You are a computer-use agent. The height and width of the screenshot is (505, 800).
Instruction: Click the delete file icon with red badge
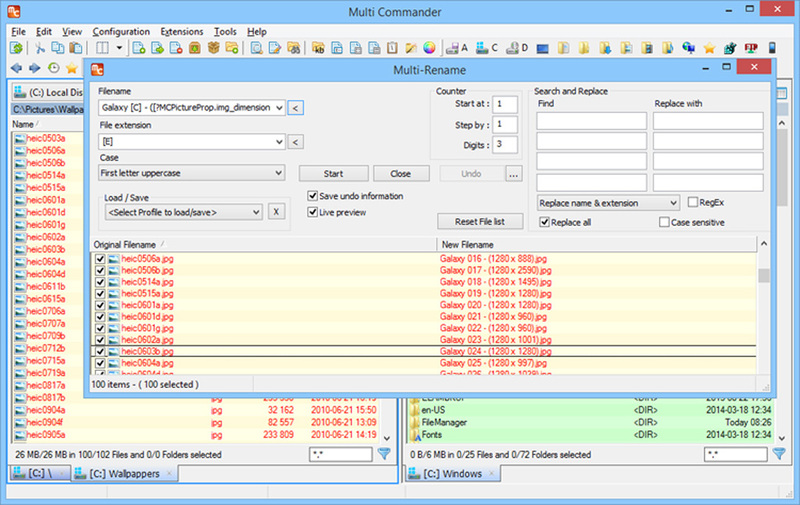tap(176, 48)
